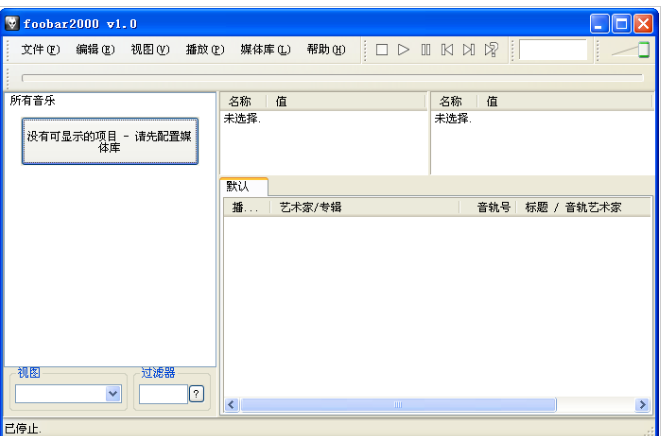Open the 播放(P) menu

click(205, 50)
